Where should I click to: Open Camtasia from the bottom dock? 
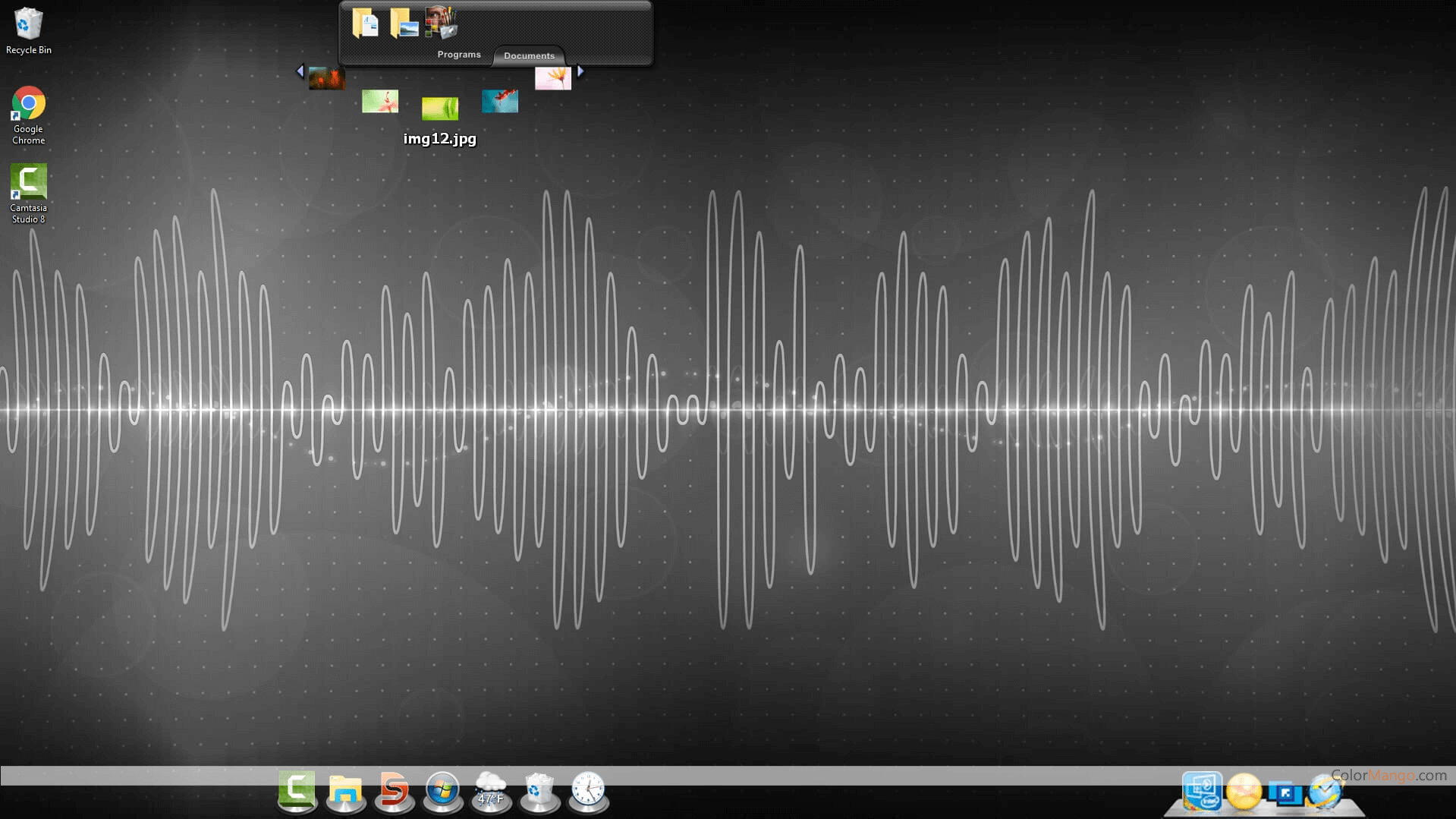(x=297, y=791)
